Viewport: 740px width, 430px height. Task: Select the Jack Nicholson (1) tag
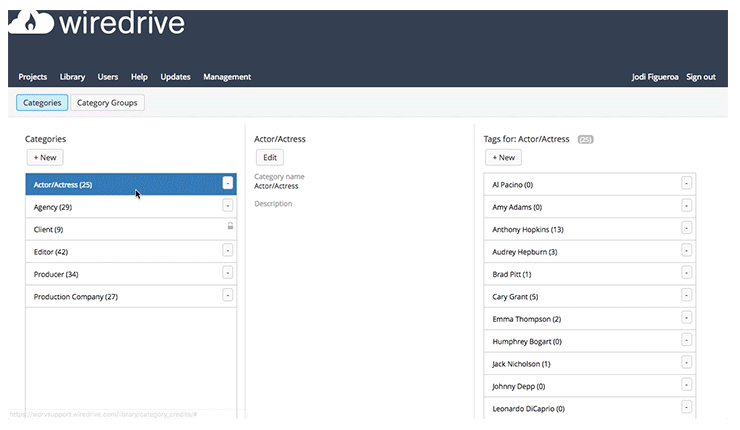[x=590, y=364]
